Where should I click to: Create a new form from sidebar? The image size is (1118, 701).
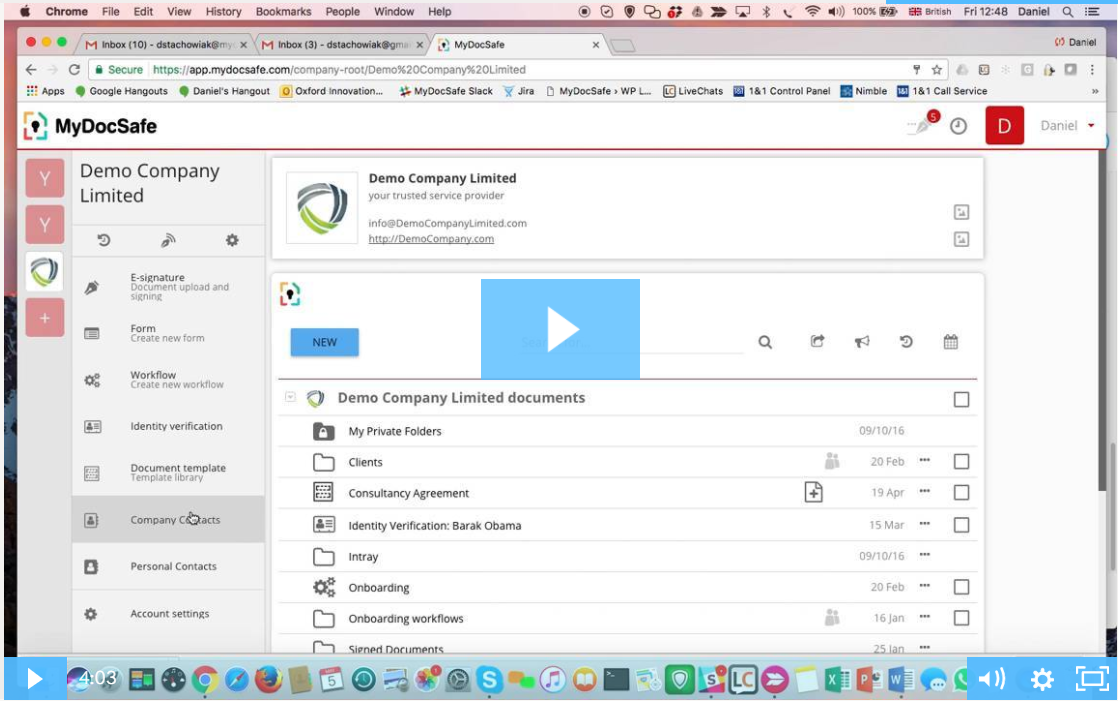point(168,333)
